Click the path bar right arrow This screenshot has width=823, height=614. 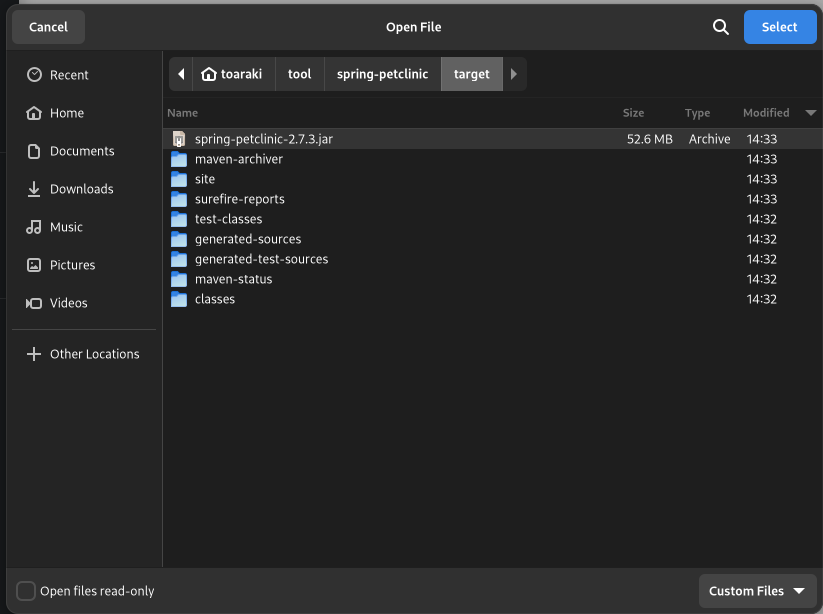pyautogui.click(x=514, y=74)
